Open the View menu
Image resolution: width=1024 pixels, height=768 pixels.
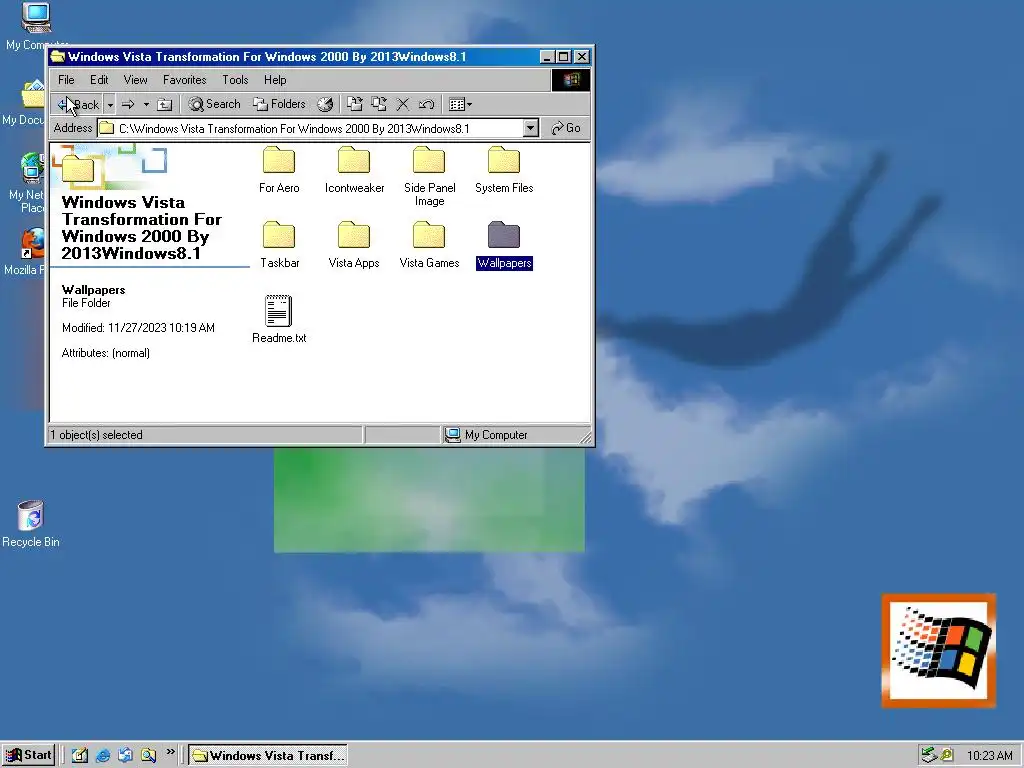point(135,80)
